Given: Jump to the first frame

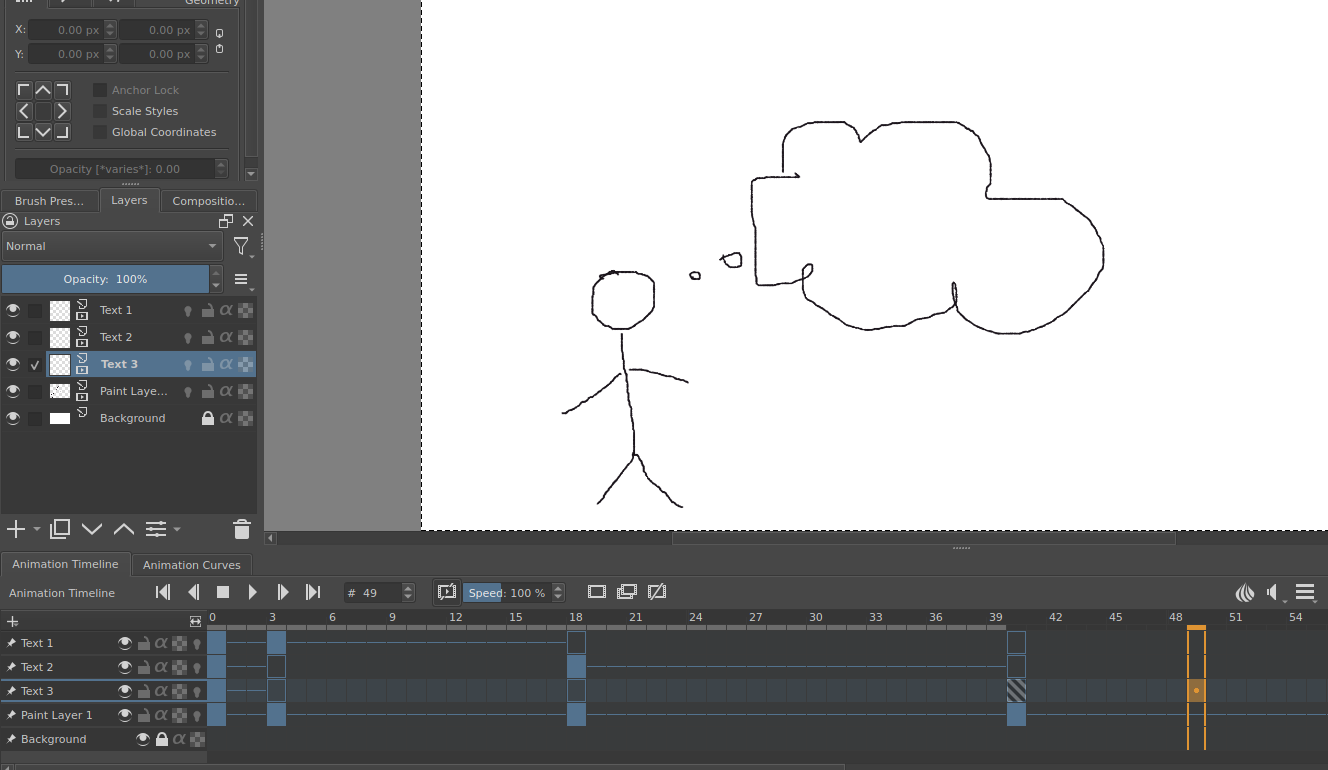Looking at the screenshot, I should click(163, 592).
